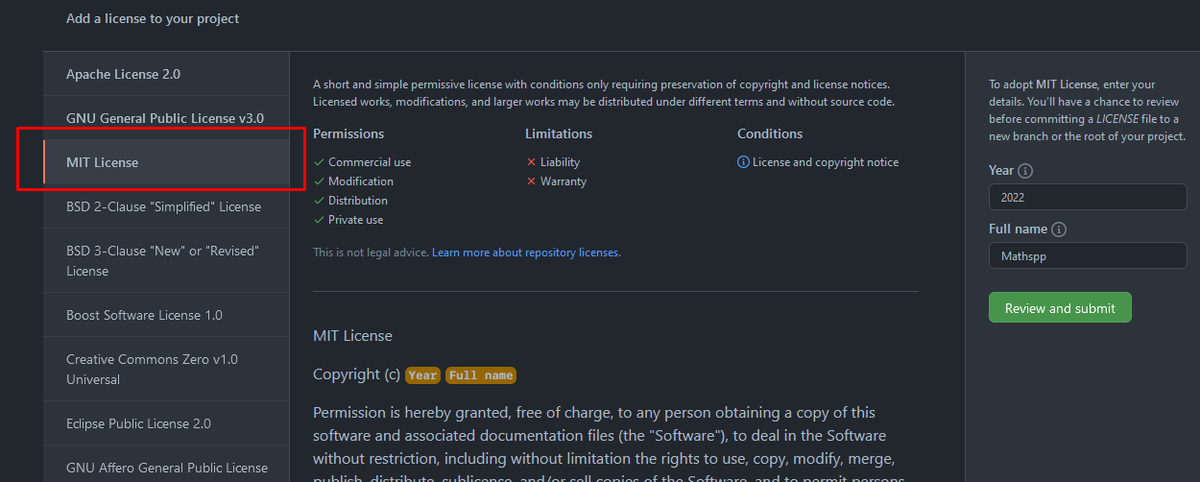
Task: Click Add a license to your project heading
Action: 153,19
